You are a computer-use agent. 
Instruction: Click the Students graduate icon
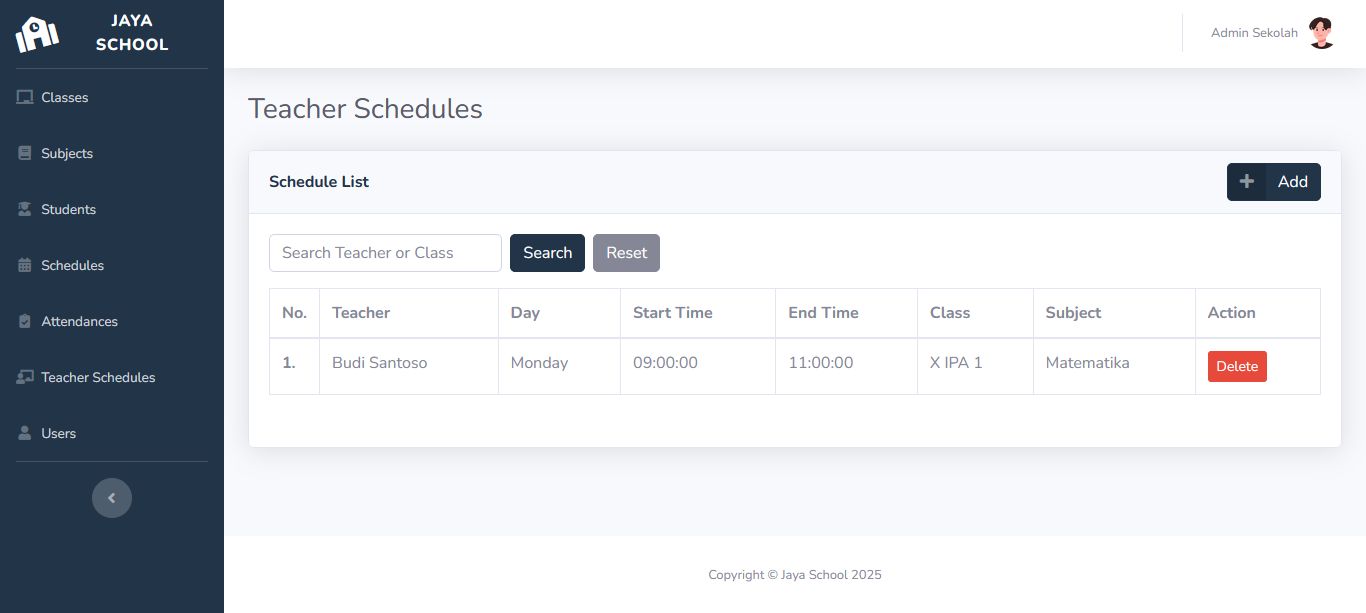[x=25, y=209]
